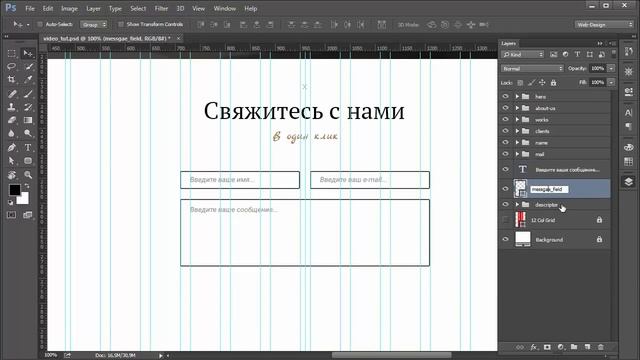Click the Background layer thumbnail
The width and height of the screenshot is (640, 360).
(523, 239)
